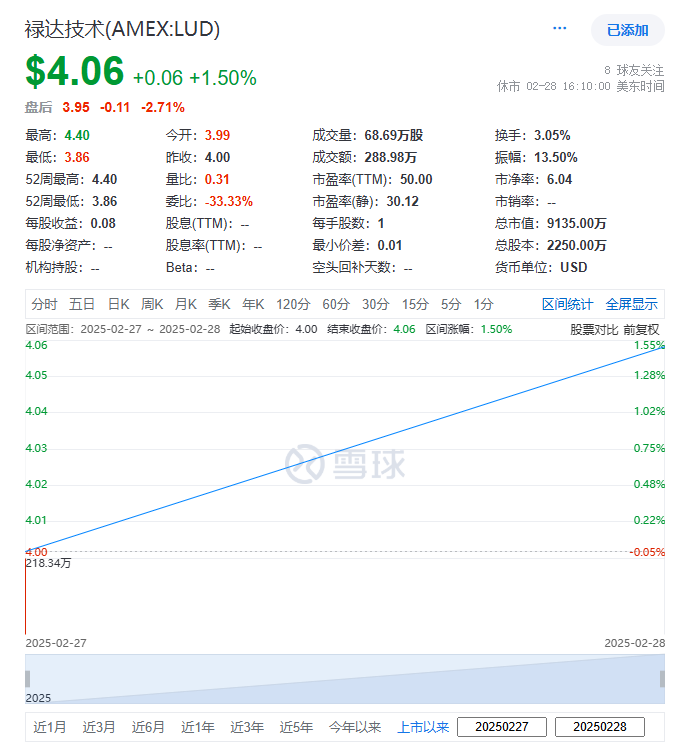Switch to the 15分 interval tab
This screenshot has width=689, height=751.
tap(415, 304)
